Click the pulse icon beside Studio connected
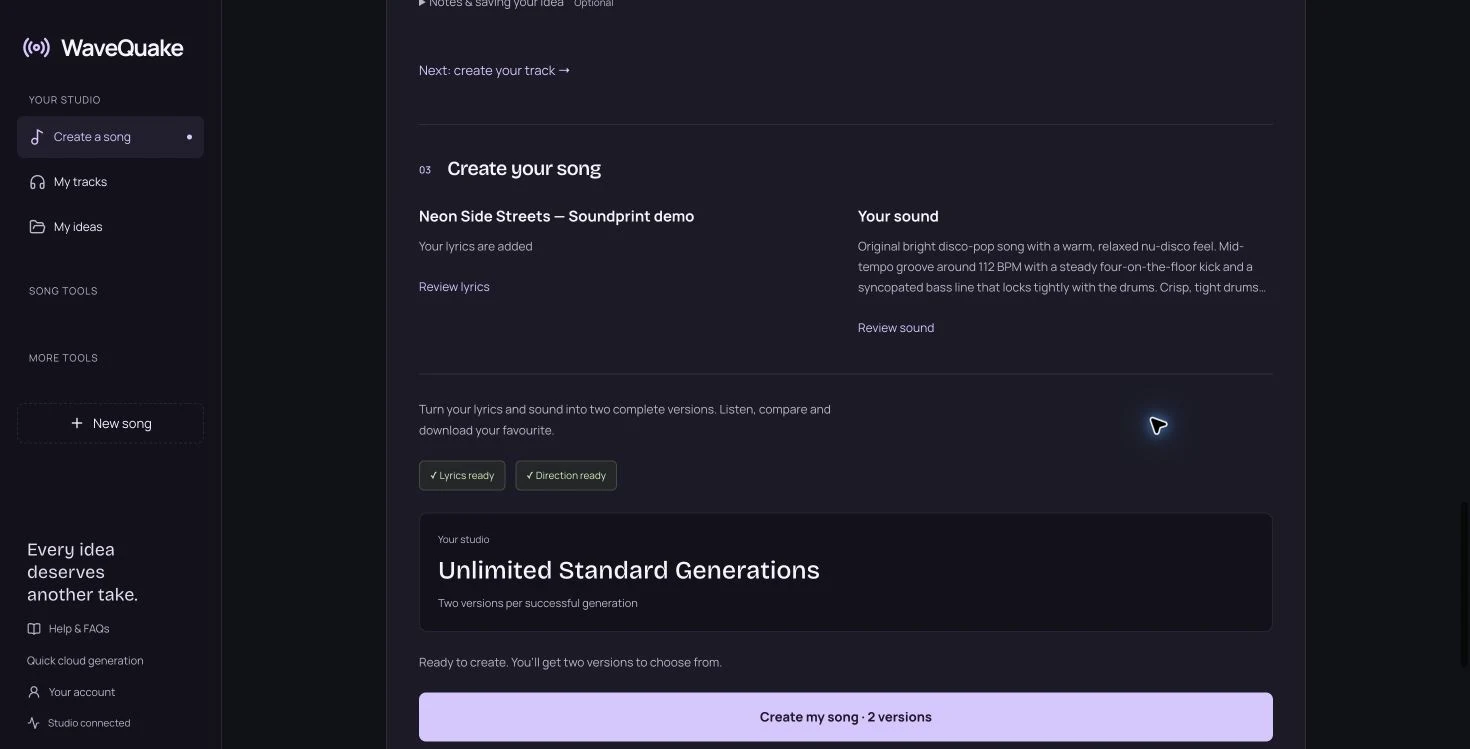Screen dimensions: 1470x749 [34, 723]
